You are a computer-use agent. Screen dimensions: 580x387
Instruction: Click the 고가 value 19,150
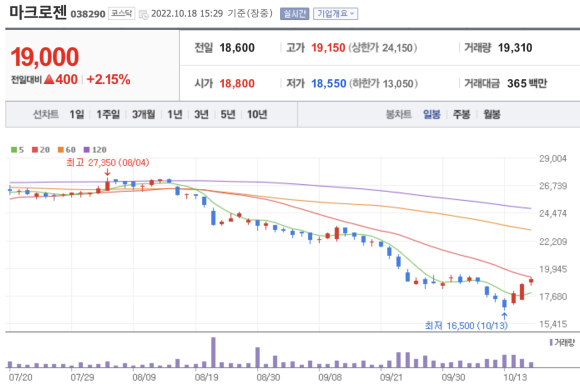point(328,48)
